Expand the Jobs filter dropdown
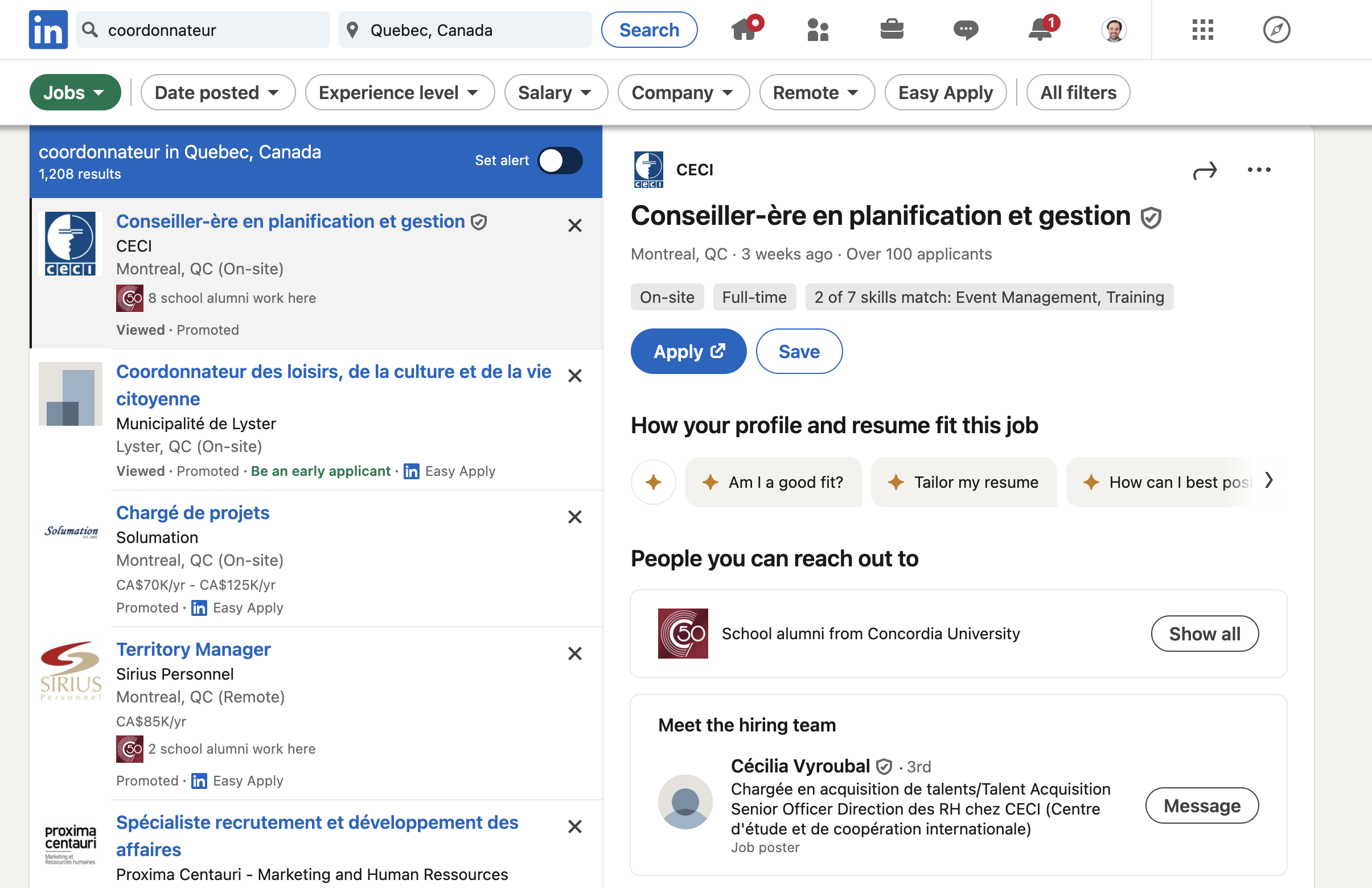Image resolution: width=1372 pixels, height=888 pixels. (75, 92)
